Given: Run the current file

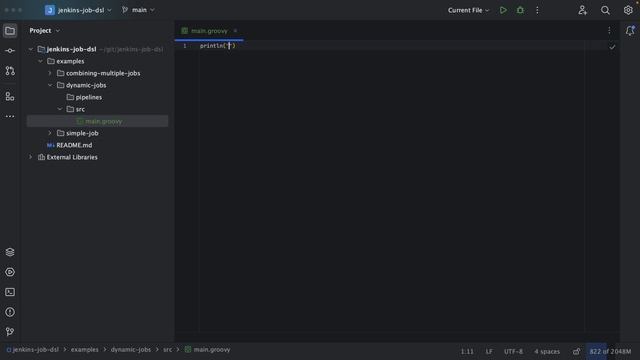Looking at the screenshot, I should coord(503,10).
